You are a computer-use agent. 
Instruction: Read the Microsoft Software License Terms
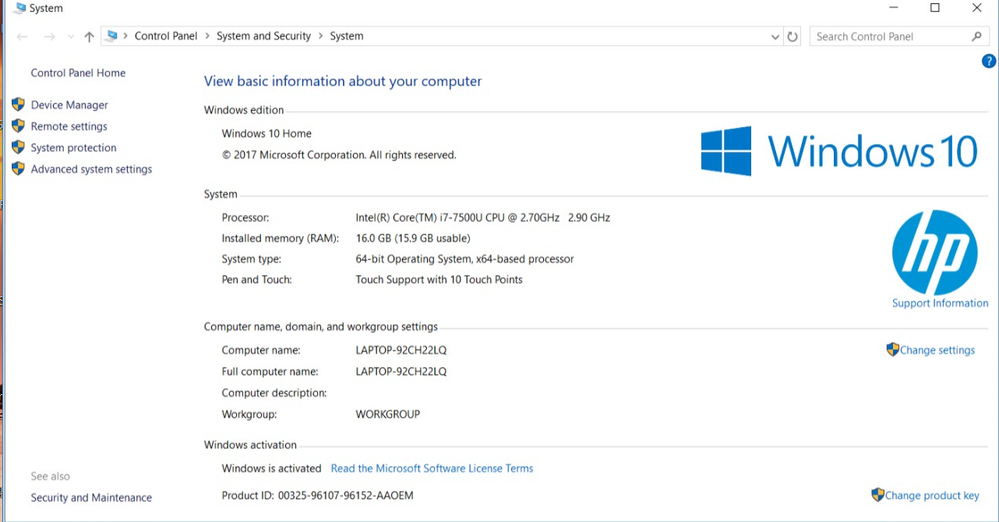[432, 468]
